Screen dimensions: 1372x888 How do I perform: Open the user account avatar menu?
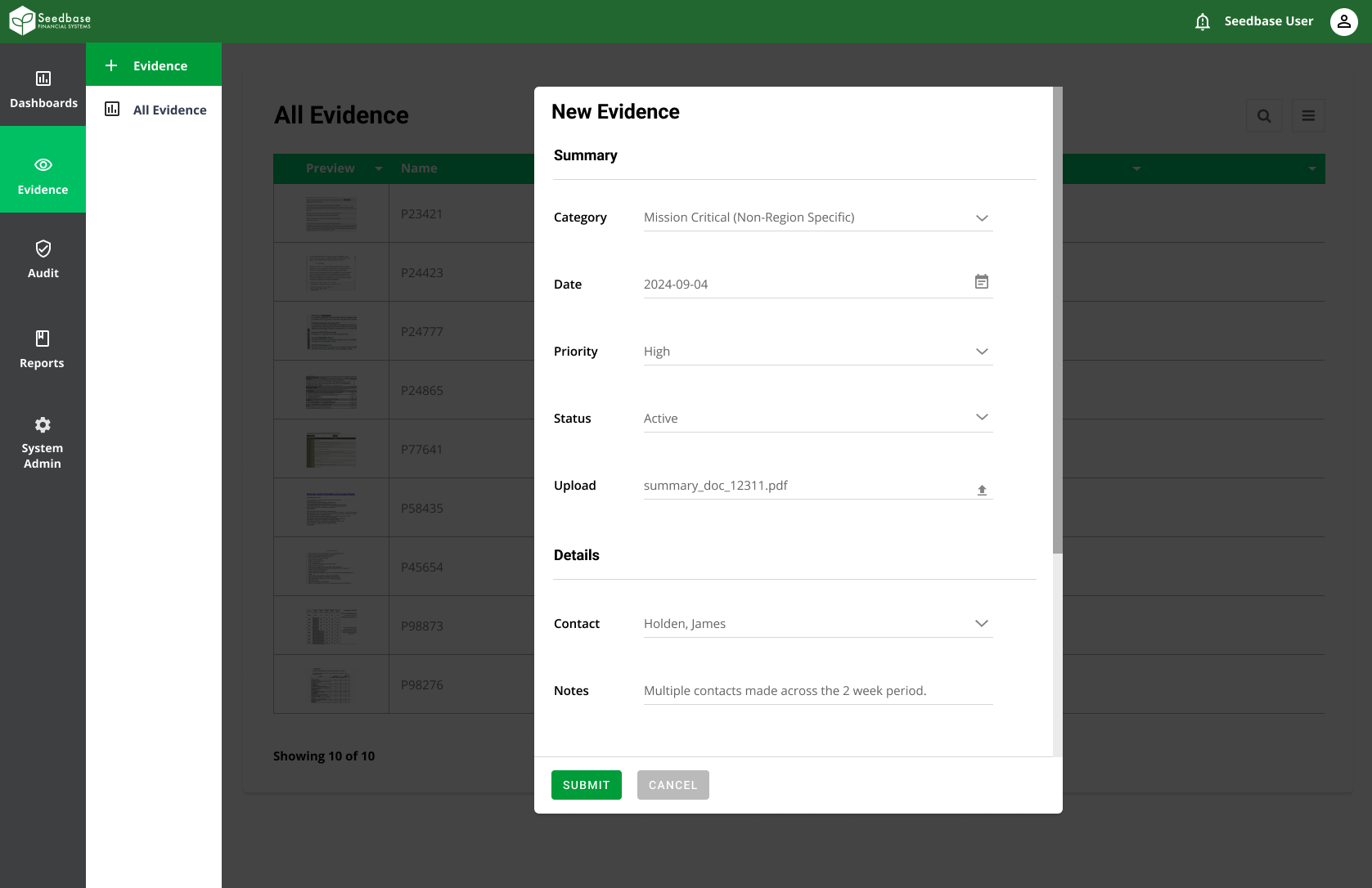[x=1343, y=21]
